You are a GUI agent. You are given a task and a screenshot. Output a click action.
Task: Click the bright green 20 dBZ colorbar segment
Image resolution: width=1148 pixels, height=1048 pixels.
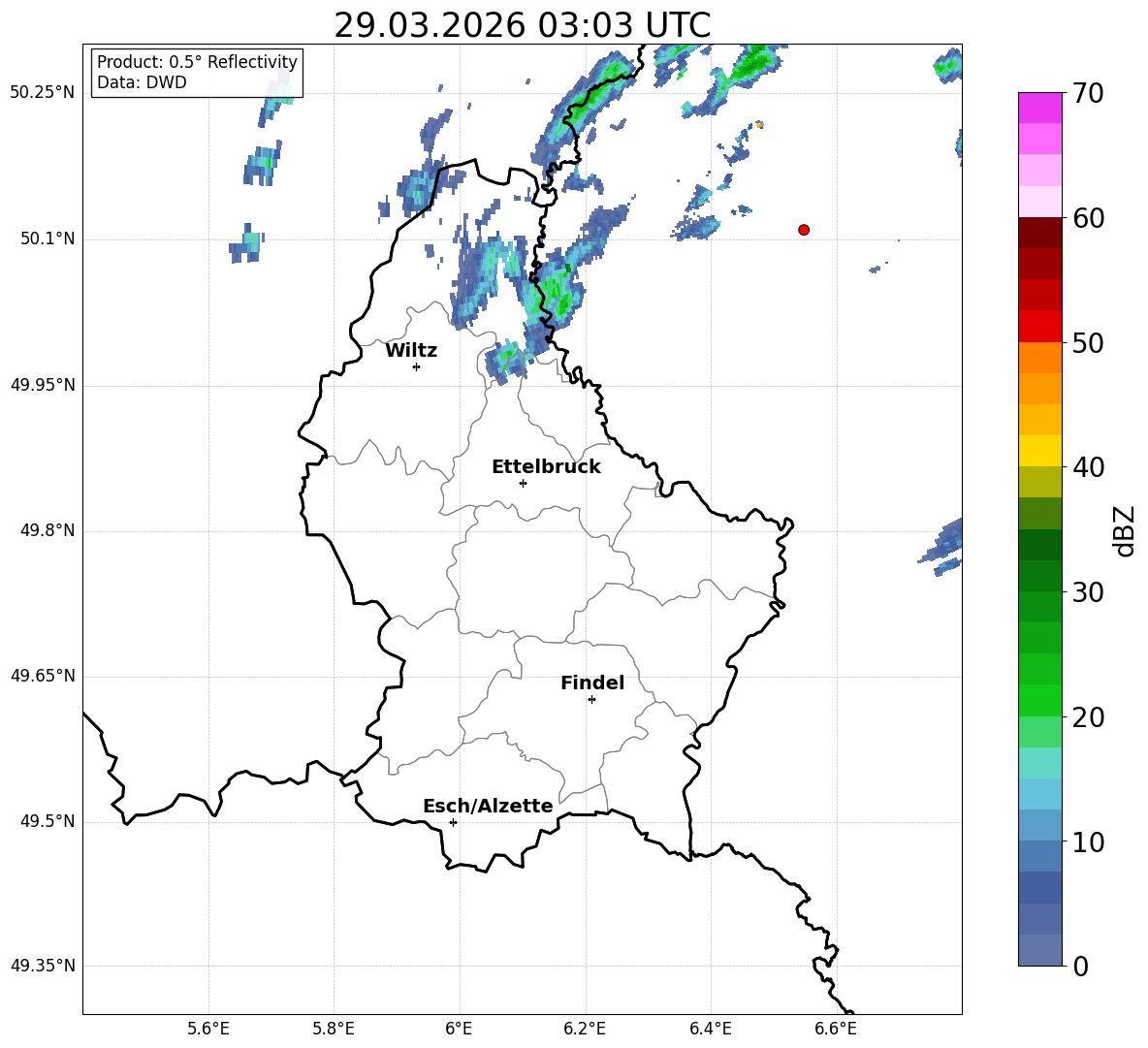[1039, 700]
